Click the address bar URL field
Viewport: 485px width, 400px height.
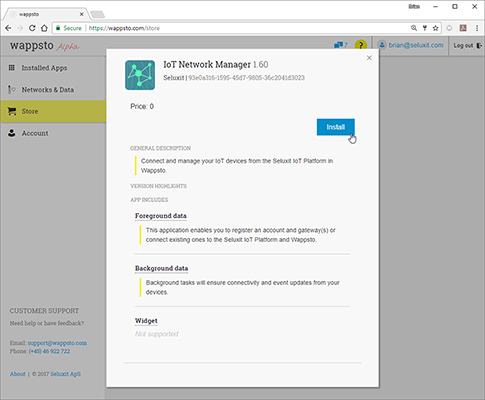click(x=247, y=28)
